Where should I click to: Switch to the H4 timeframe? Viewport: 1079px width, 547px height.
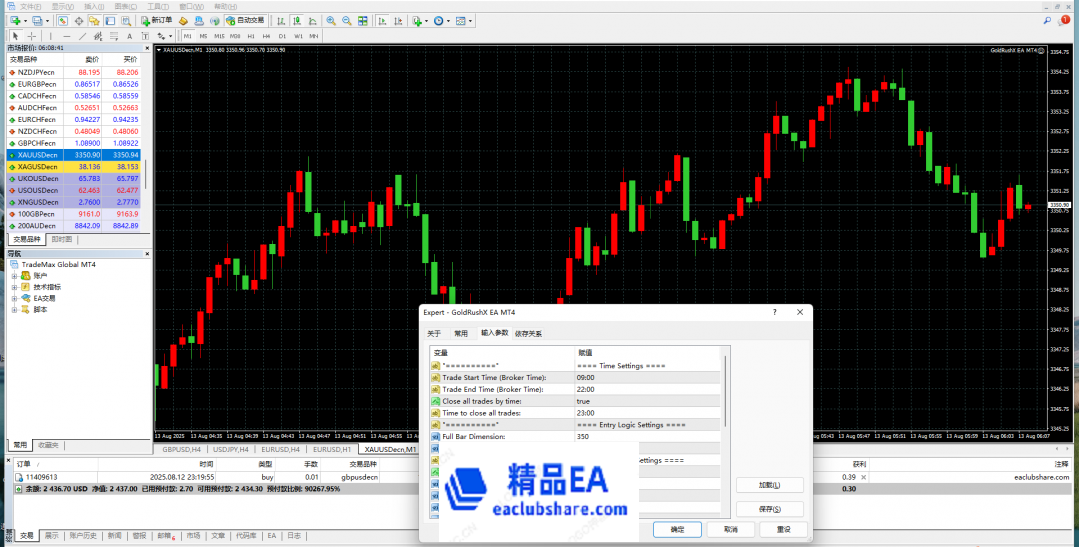(266, 36)
